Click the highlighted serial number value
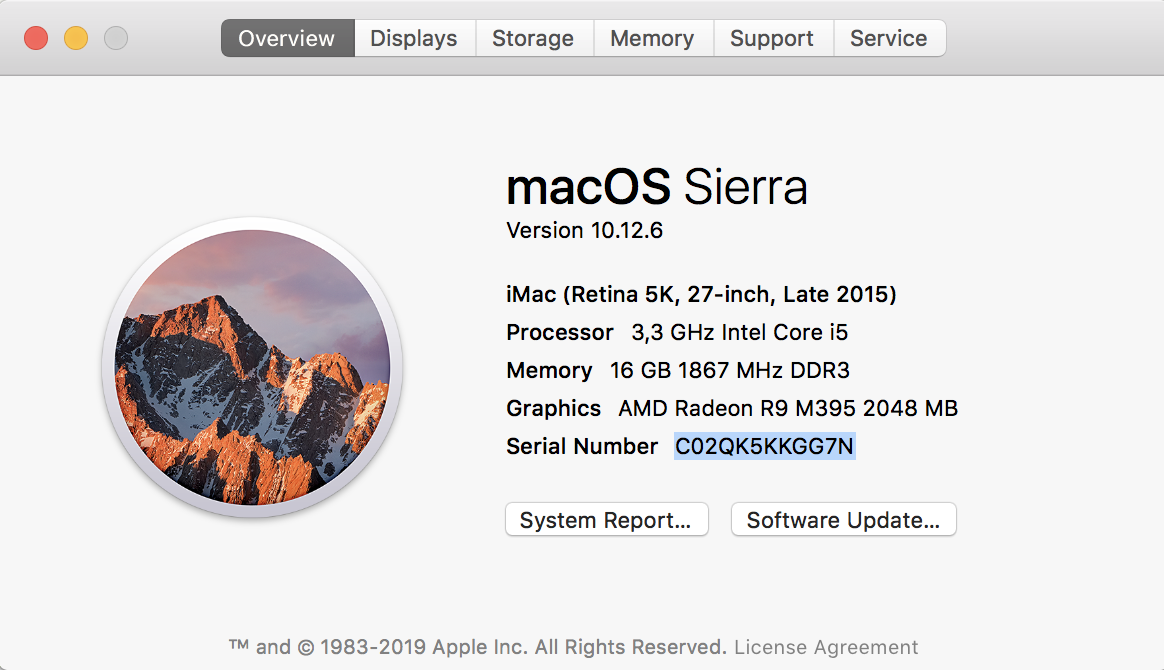 [x=764, y=446]
